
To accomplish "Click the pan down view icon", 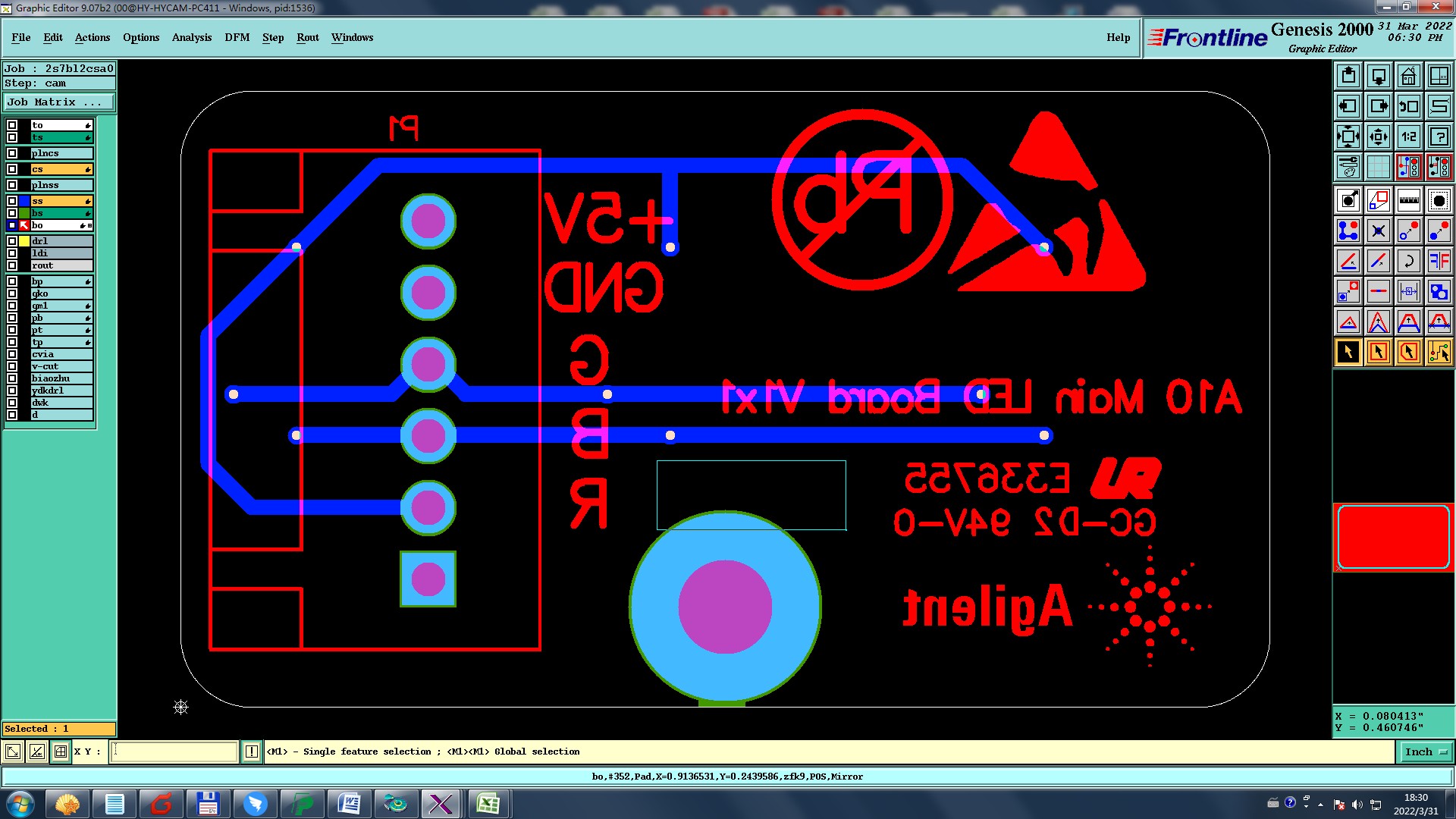I will coord(1379,76).
